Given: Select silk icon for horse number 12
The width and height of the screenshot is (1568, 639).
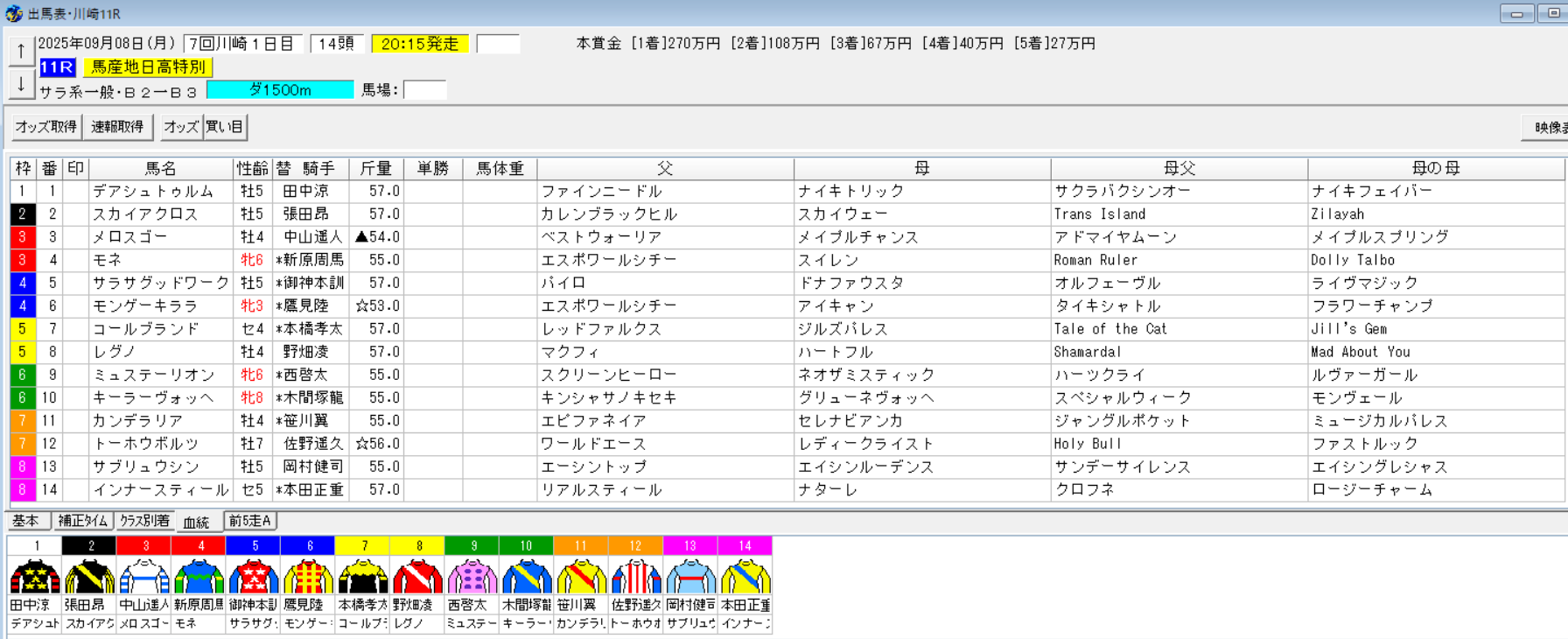Looking at the screenshot, I should pyautogui.click(x=635, y=576).
